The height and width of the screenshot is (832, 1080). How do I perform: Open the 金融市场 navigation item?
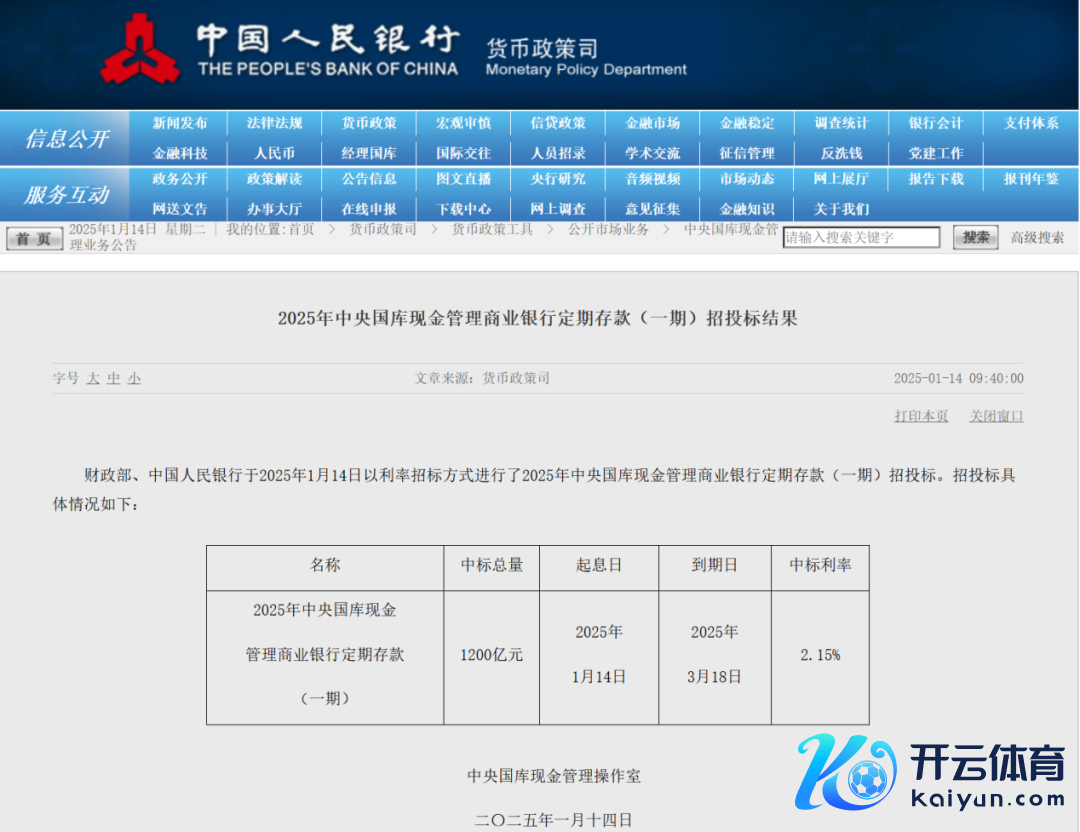coord(653,123)
